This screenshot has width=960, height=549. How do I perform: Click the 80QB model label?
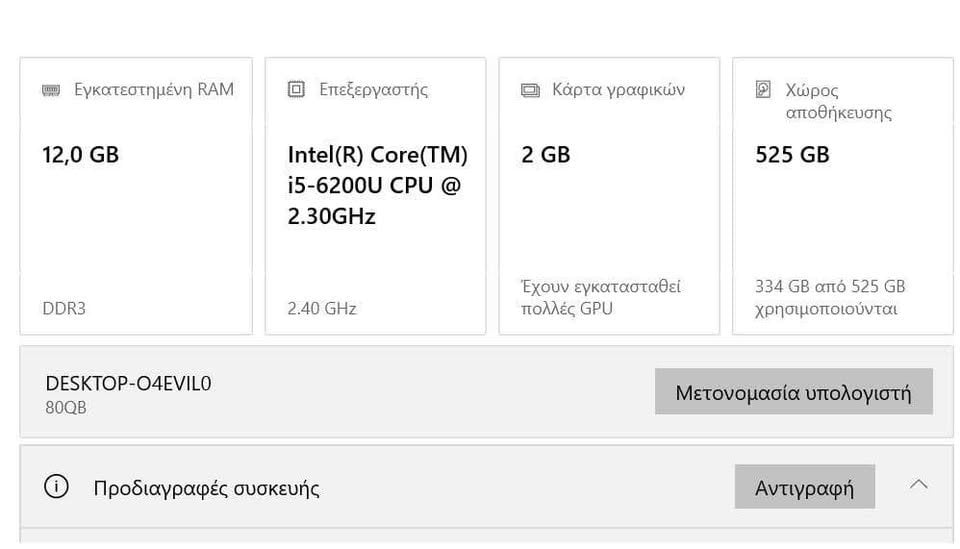pos(66,408)
